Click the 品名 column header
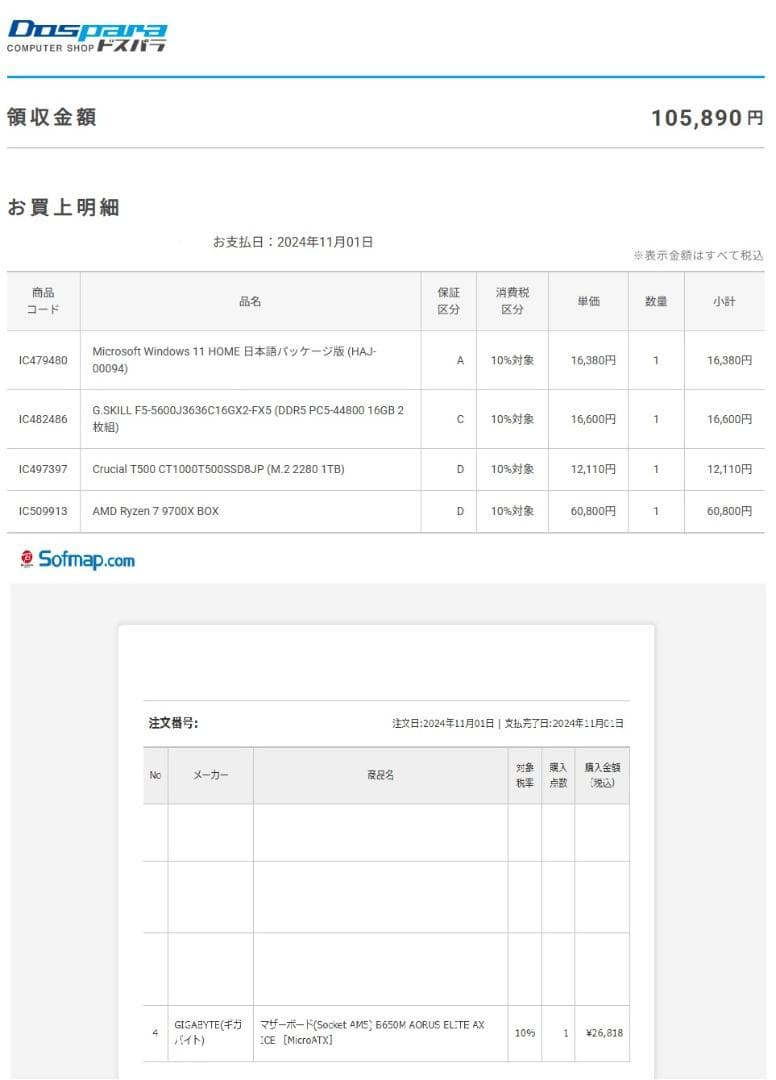 coord(250,301)
